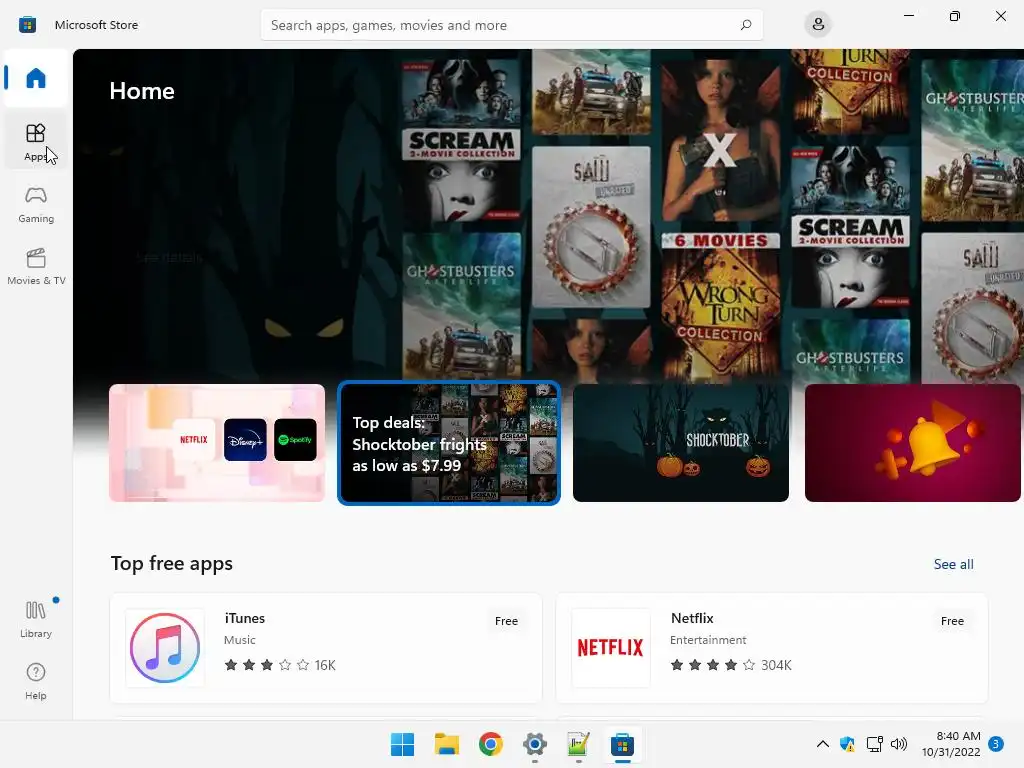
Task: Open the user account profile icon
Action: tap(818, 25)
